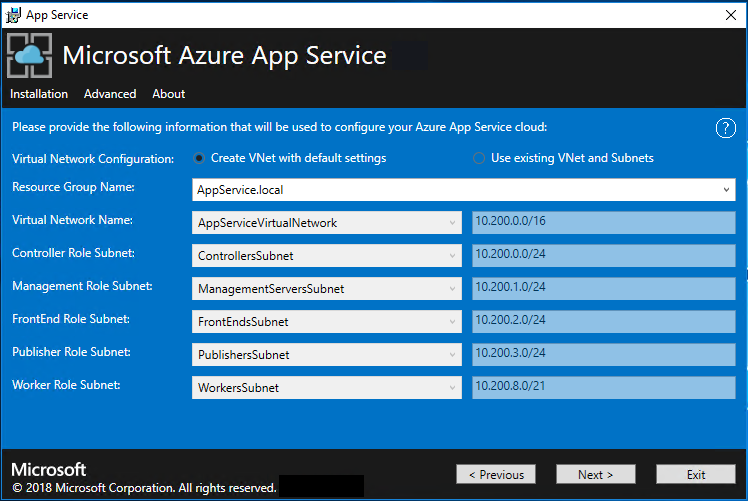
Task: Click the Azure App Service cloud logo
Action: (30, 55)
